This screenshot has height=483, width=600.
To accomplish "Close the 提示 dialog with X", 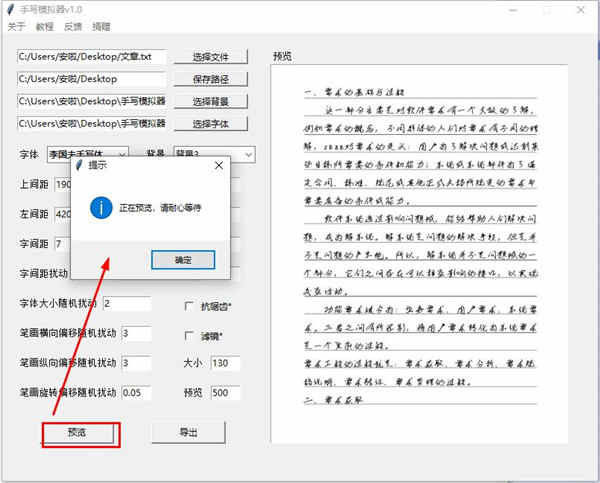I will tap(219, 165).
